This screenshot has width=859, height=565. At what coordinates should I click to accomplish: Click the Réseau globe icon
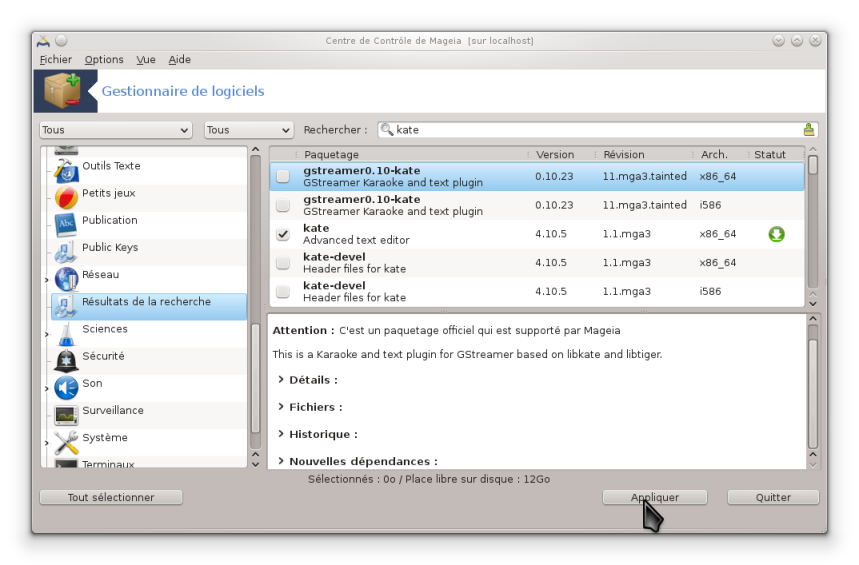[66, 279]
